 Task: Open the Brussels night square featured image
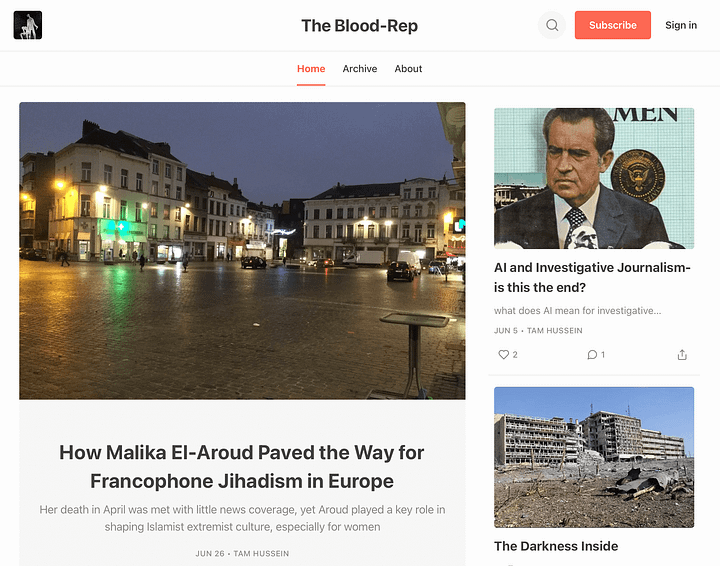[242, 251]
